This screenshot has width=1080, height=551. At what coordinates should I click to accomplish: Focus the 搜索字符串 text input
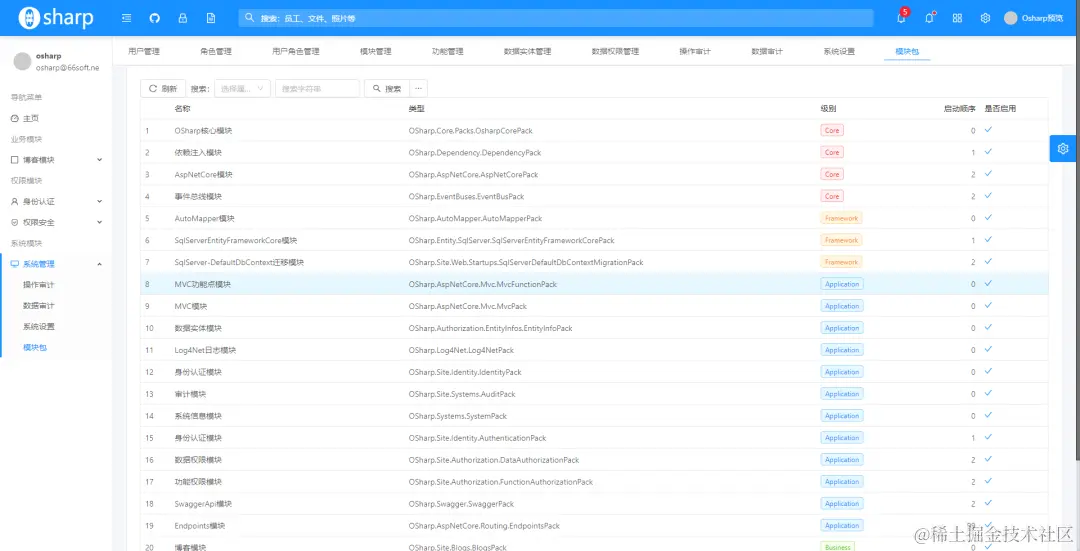(318, 88)
